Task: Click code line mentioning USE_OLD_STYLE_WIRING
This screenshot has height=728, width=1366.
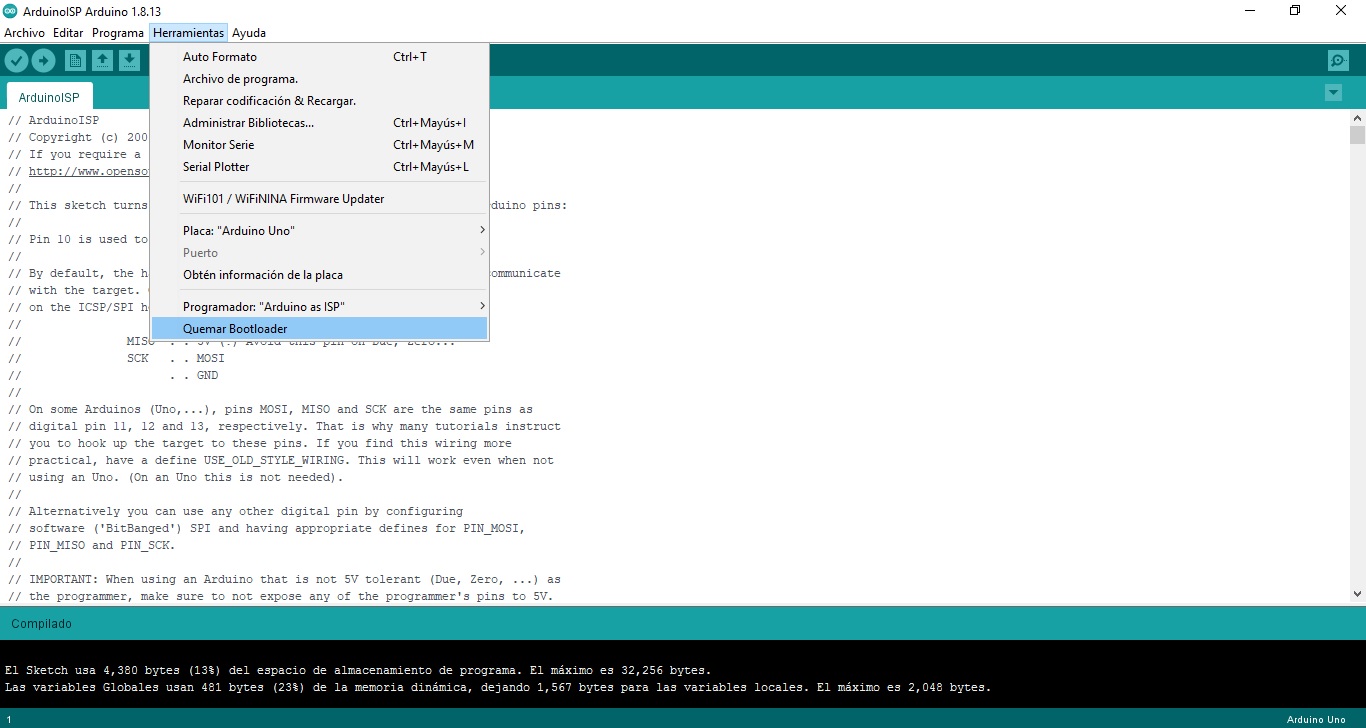Action: (x=281, y=460)
